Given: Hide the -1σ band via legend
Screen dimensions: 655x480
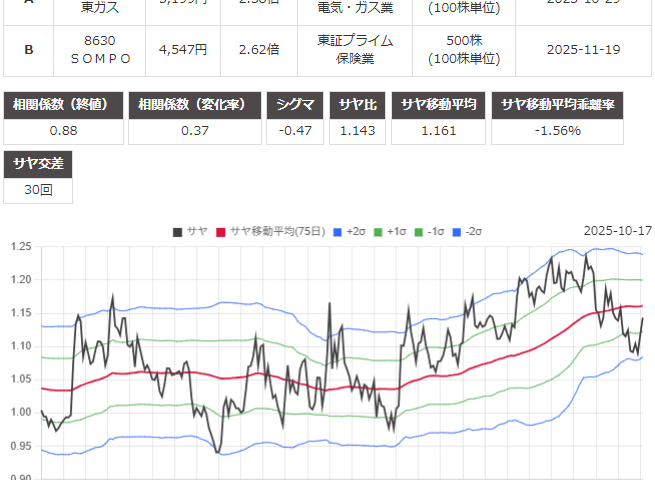Looking at the screenshot, I should point(434,231).
